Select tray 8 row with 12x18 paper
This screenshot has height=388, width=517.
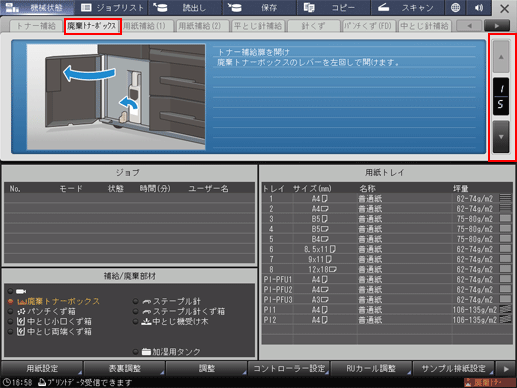click(387, 269)
